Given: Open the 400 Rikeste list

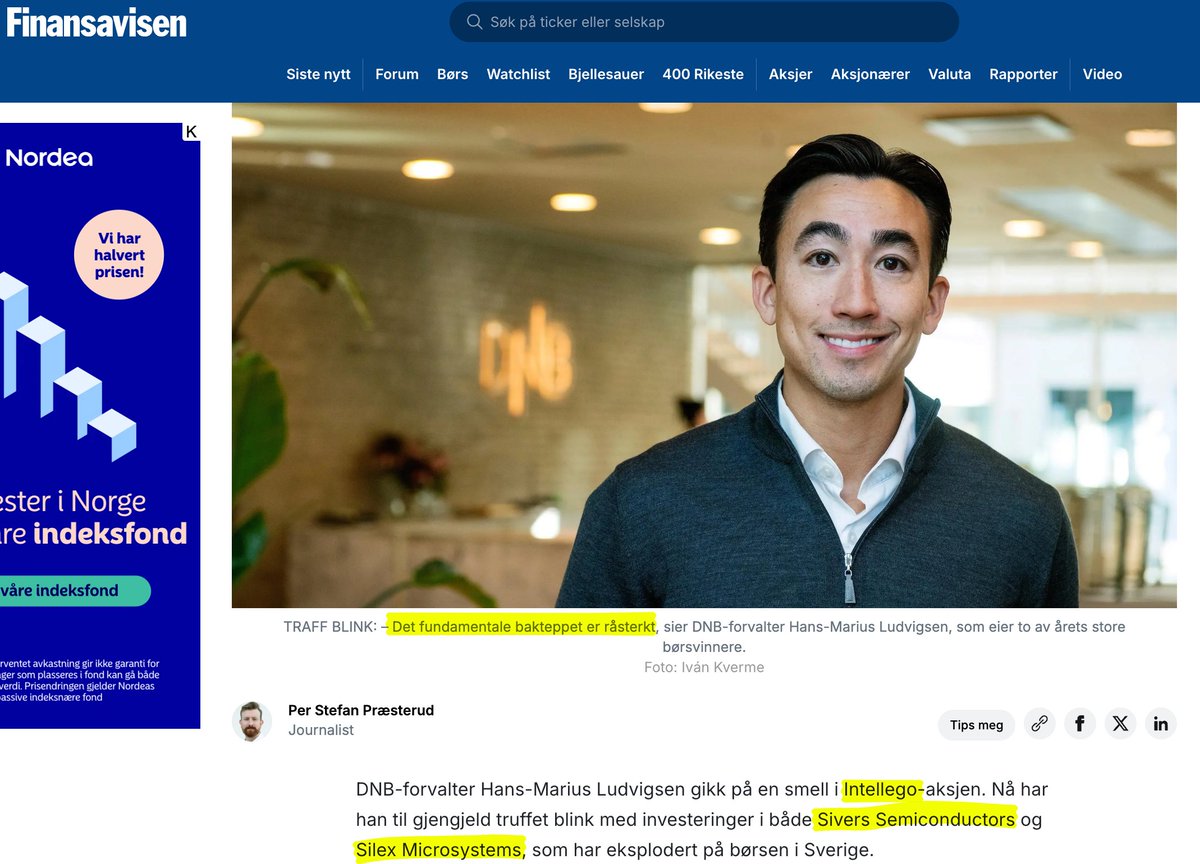Looking at the screenshot, I should click(x=703, y=74).
